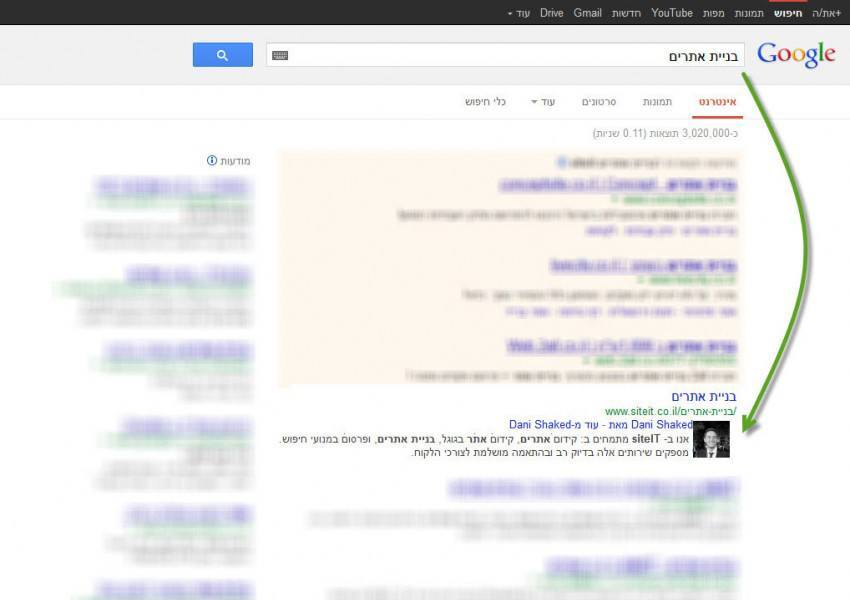Click the מודעות ads label

click(x=235, y=161)
